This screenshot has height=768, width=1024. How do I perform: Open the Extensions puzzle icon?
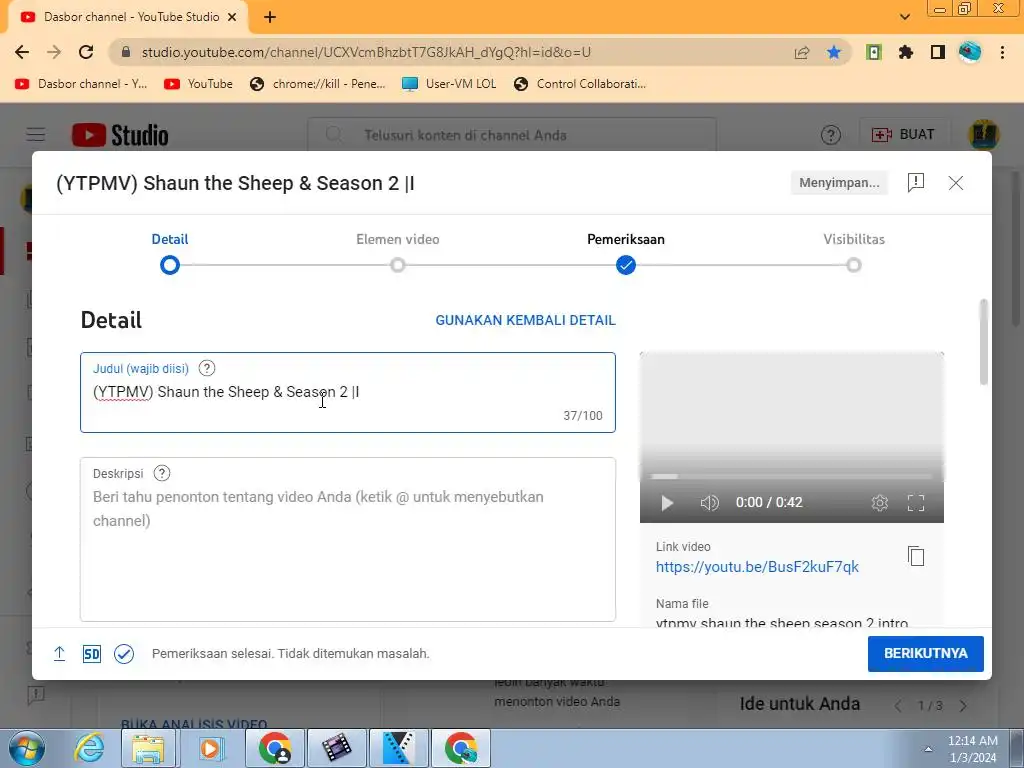(906, 52)
